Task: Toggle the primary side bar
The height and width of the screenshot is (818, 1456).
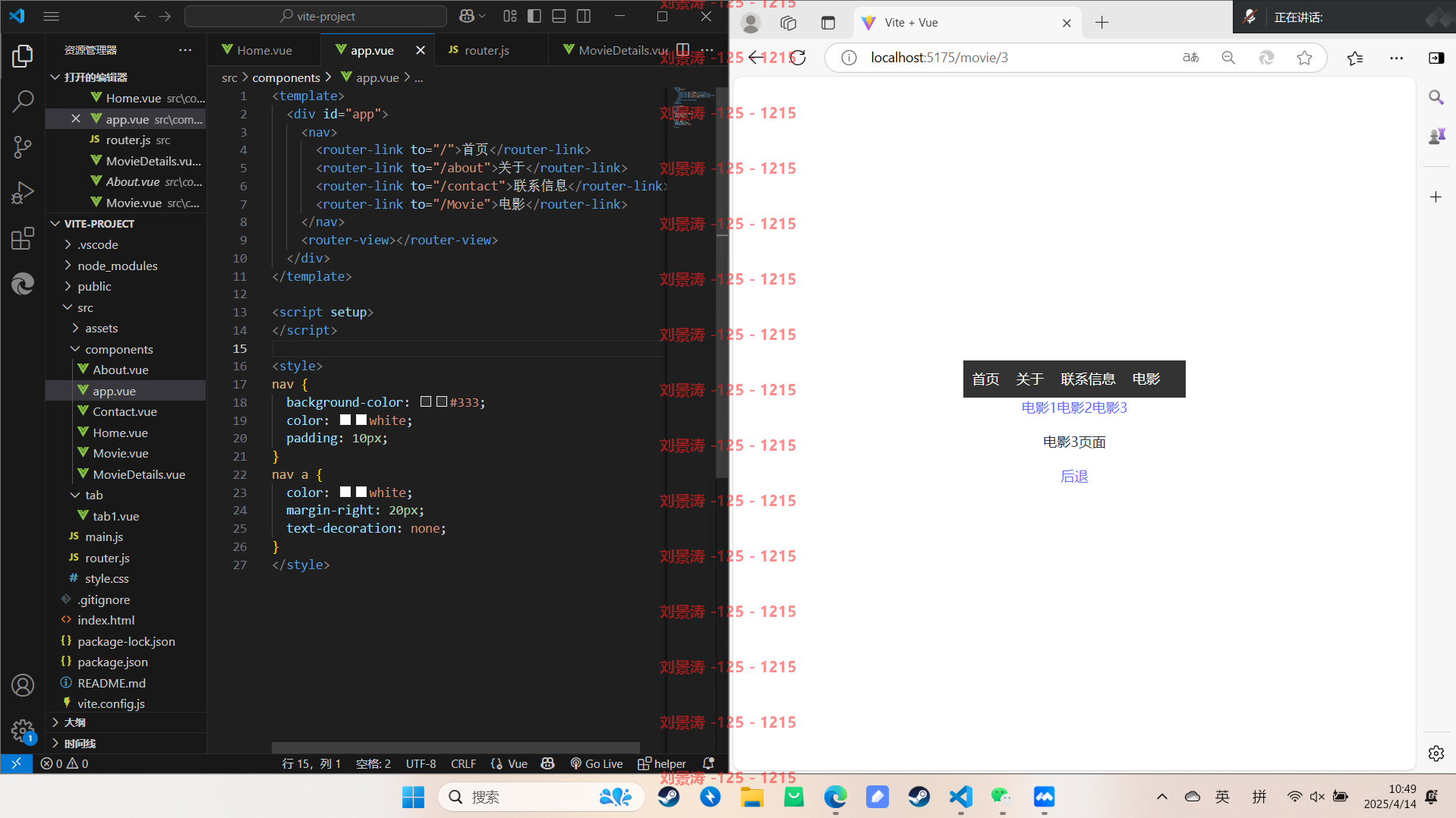Action: pos(534,16)
